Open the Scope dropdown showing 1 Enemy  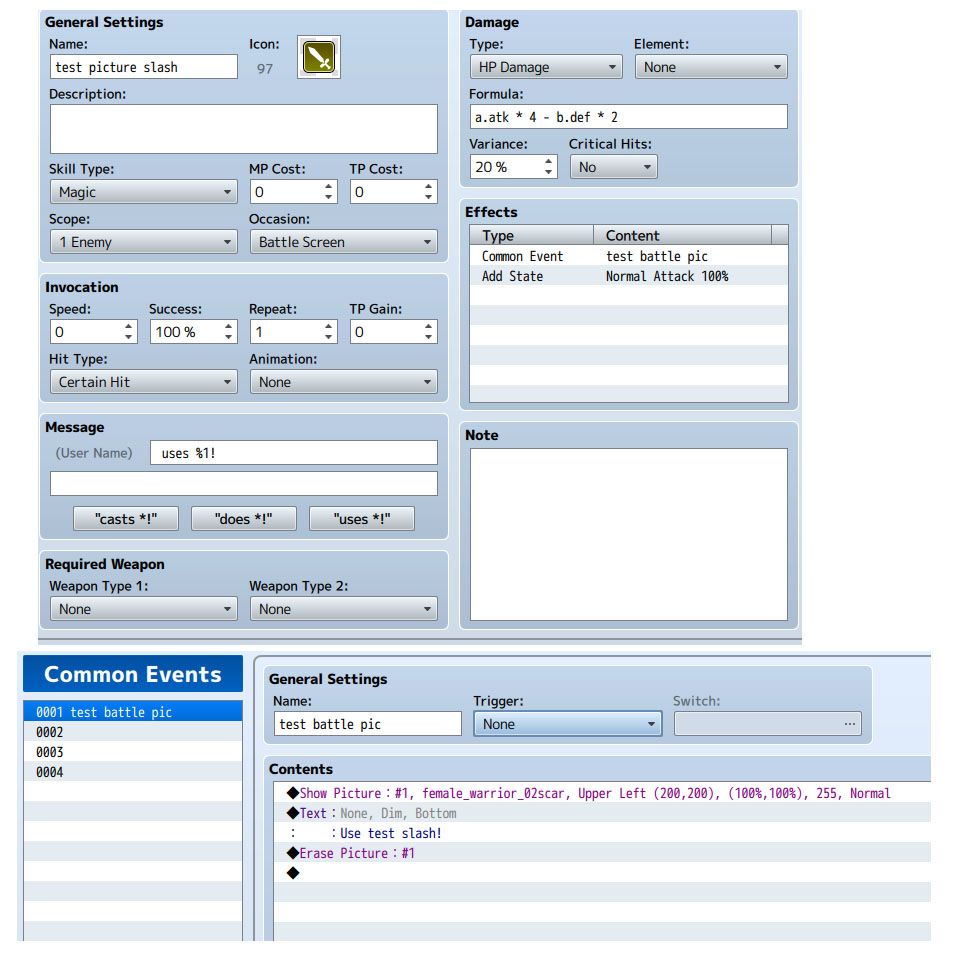pyautogui.click(x=144, y=242)
